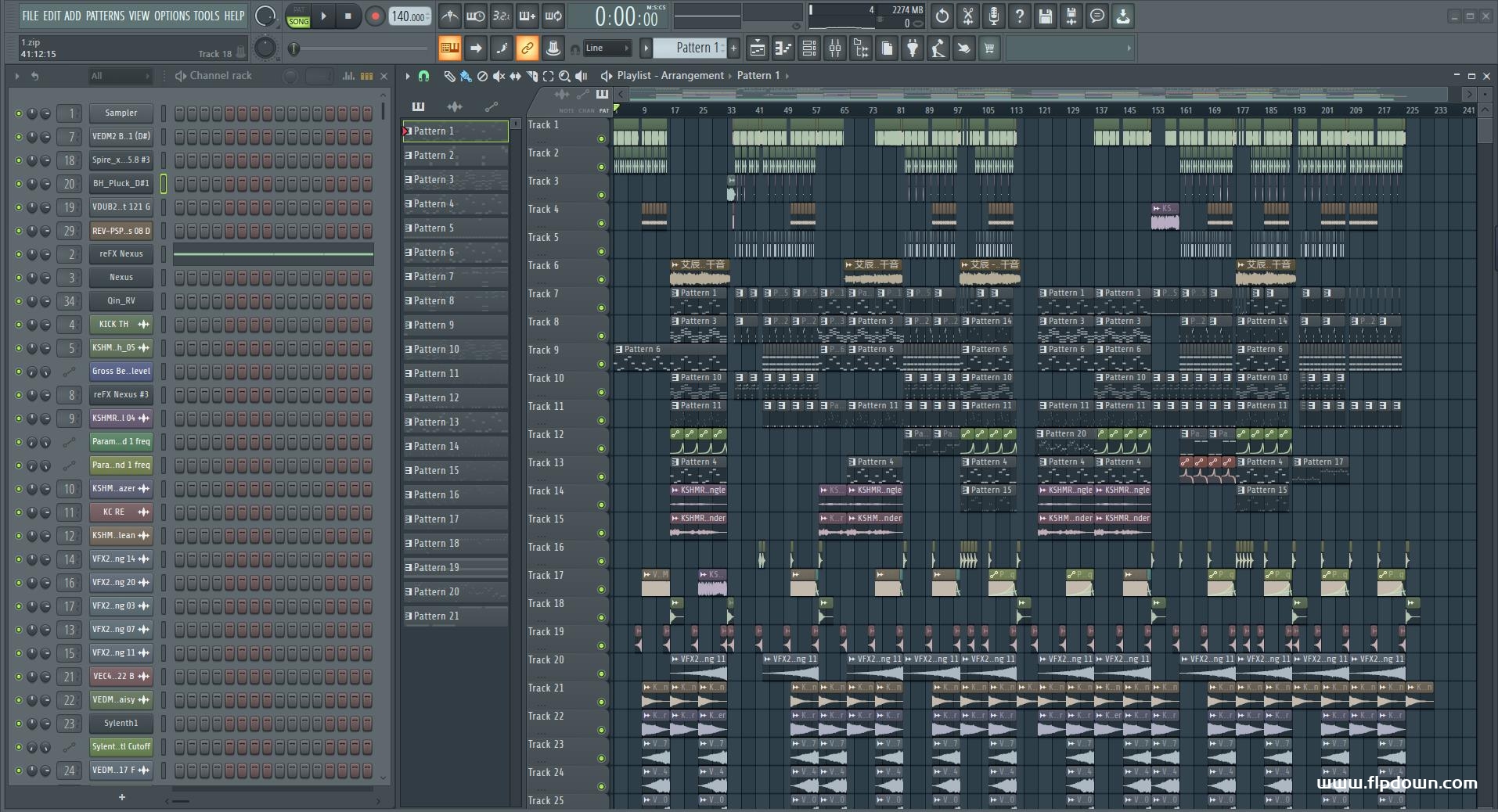Toggle the reFX Nexus channel mute LED
The image size is (1498, 812).
click(19, 254)
